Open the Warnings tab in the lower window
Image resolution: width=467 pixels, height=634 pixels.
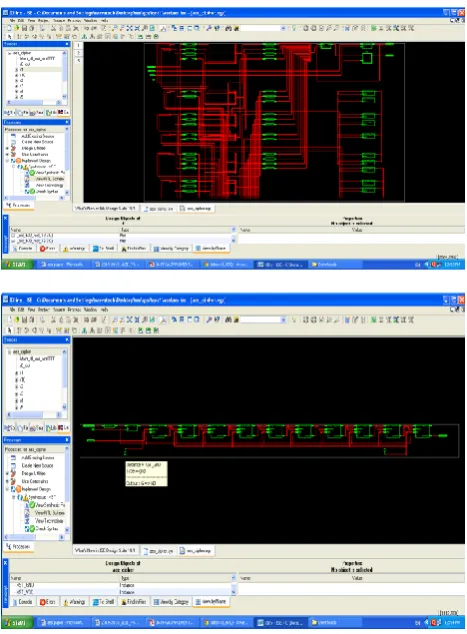(74, 602)
